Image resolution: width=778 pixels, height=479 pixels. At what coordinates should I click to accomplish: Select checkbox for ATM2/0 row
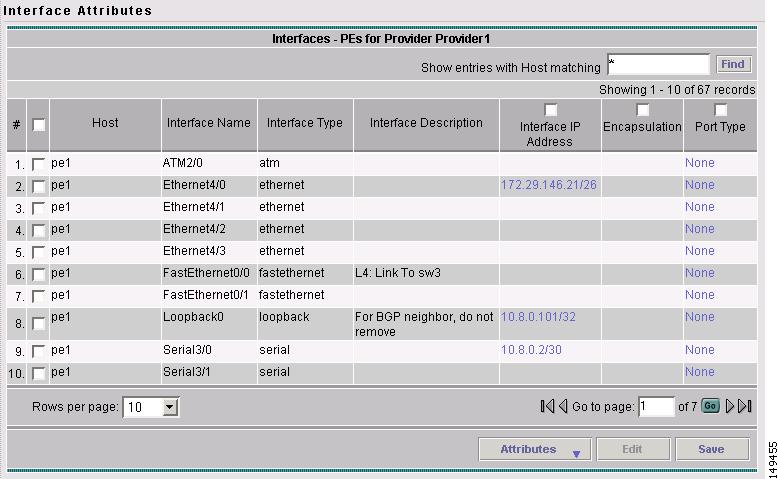38,164
